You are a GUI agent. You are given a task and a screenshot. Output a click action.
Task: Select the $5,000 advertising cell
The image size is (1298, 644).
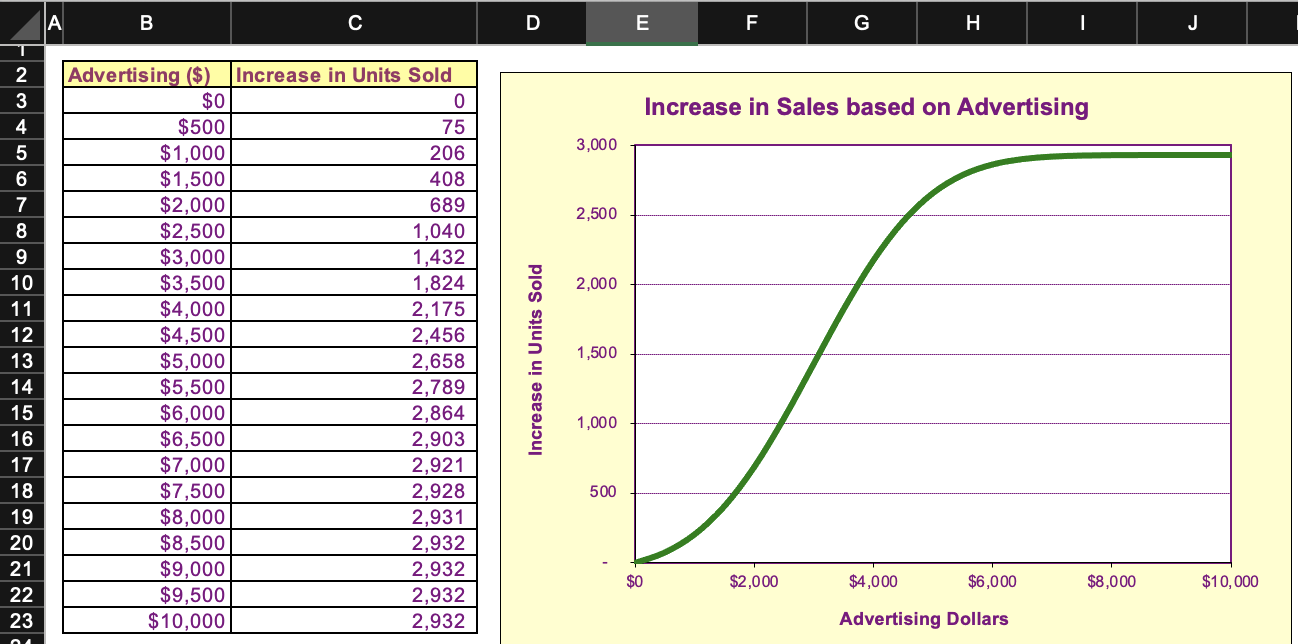click(x=148, y=361)
